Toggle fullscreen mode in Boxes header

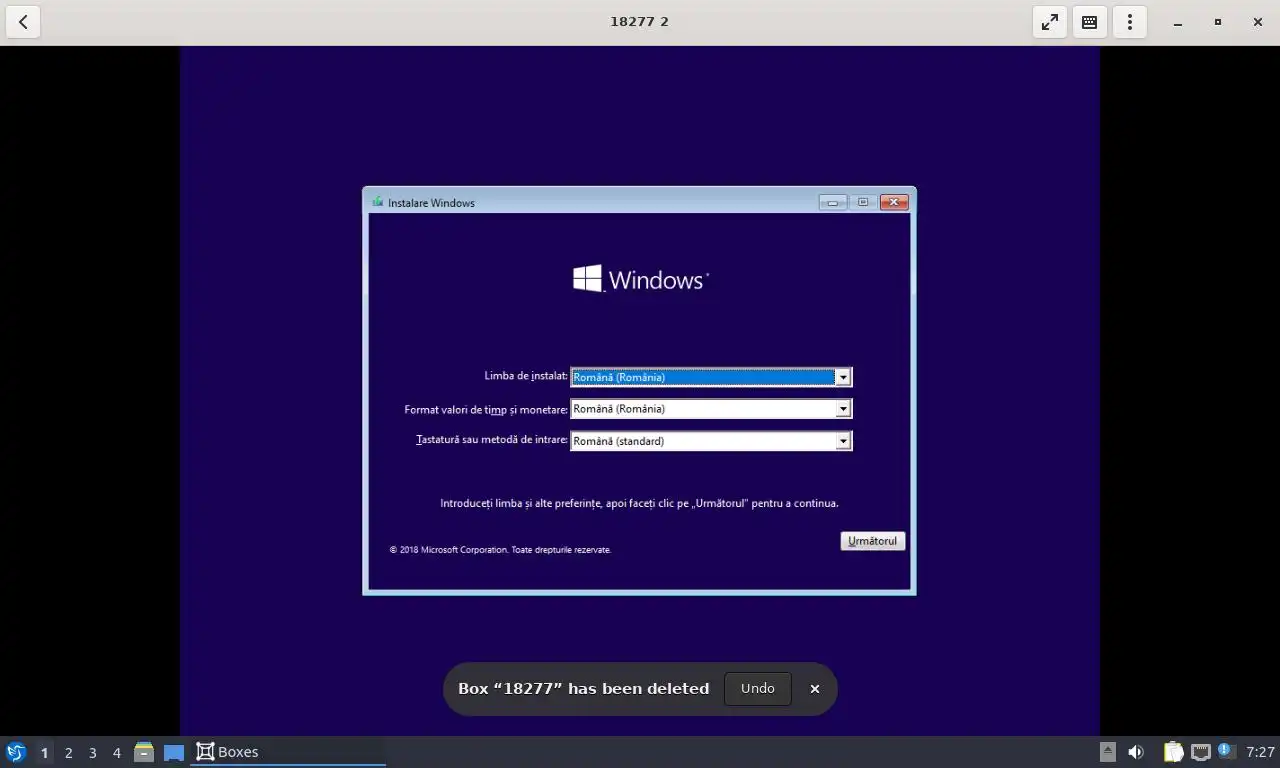coord(1050,22)
